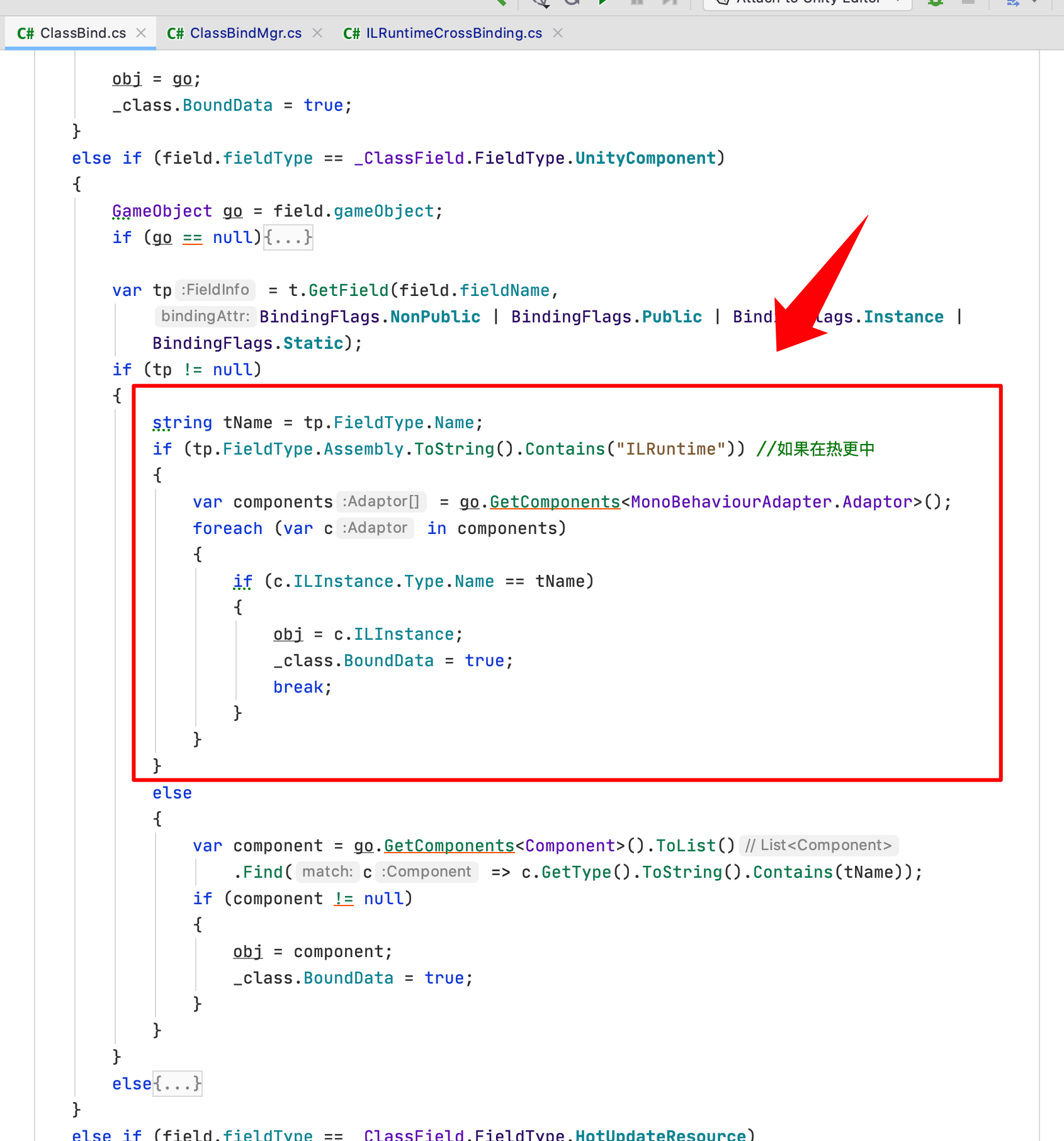
Task: Click the Pause execution icon
Action: coord(637,3)
